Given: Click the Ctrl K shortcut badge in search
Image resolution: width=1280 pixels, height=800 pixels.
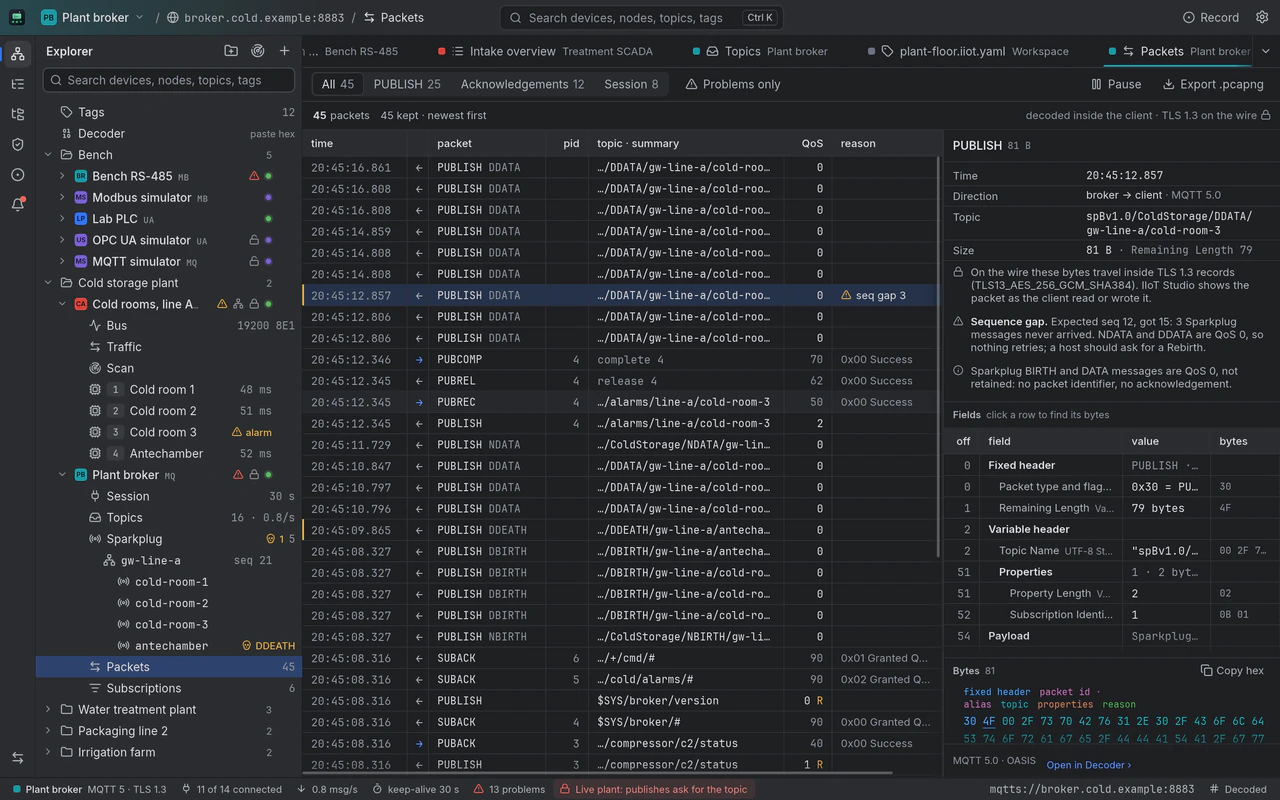Looking at the screenshot, I should pos(760,17).
